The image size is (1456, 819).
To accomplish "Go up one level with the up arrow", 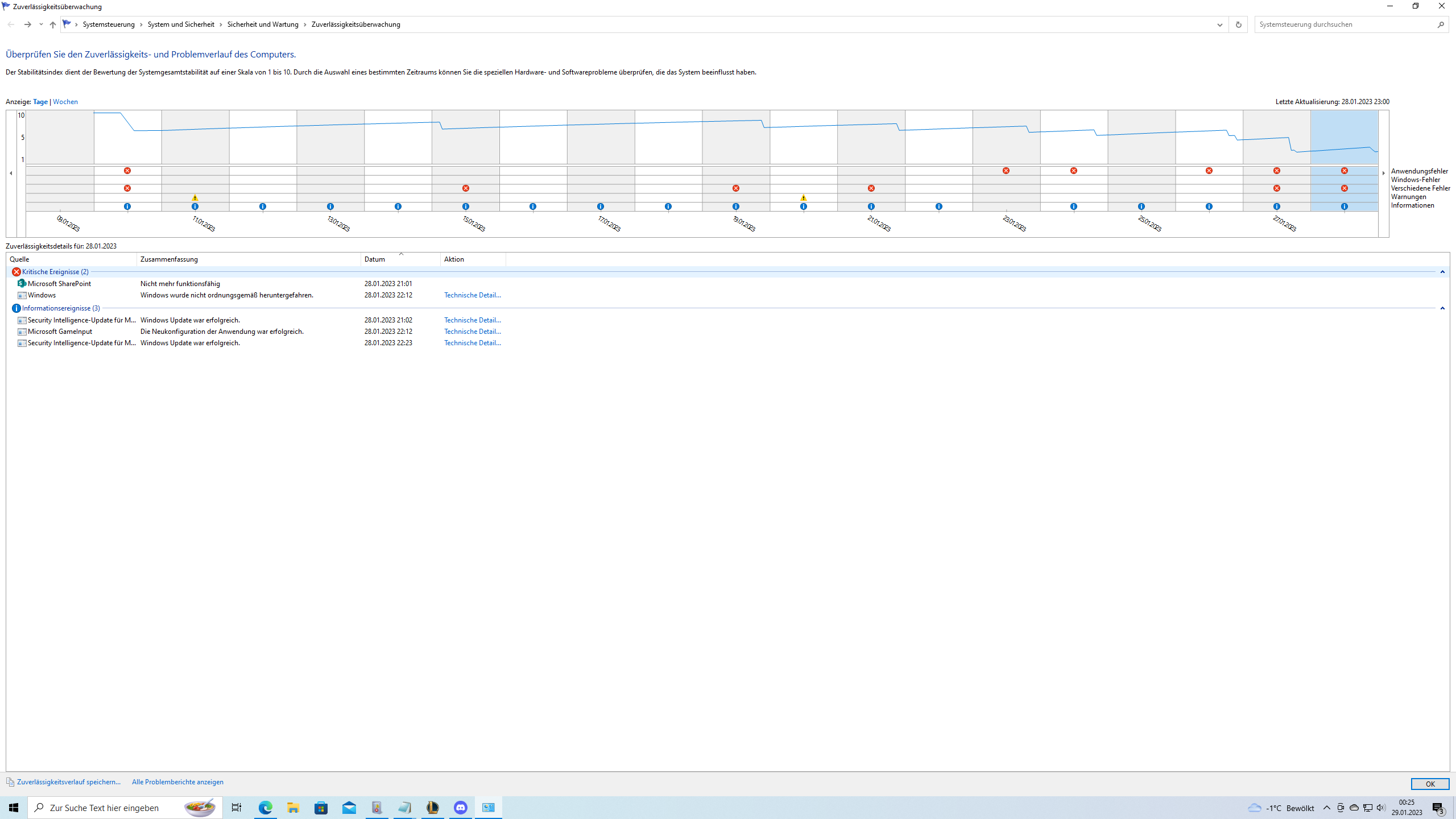I will coord(53,24).
